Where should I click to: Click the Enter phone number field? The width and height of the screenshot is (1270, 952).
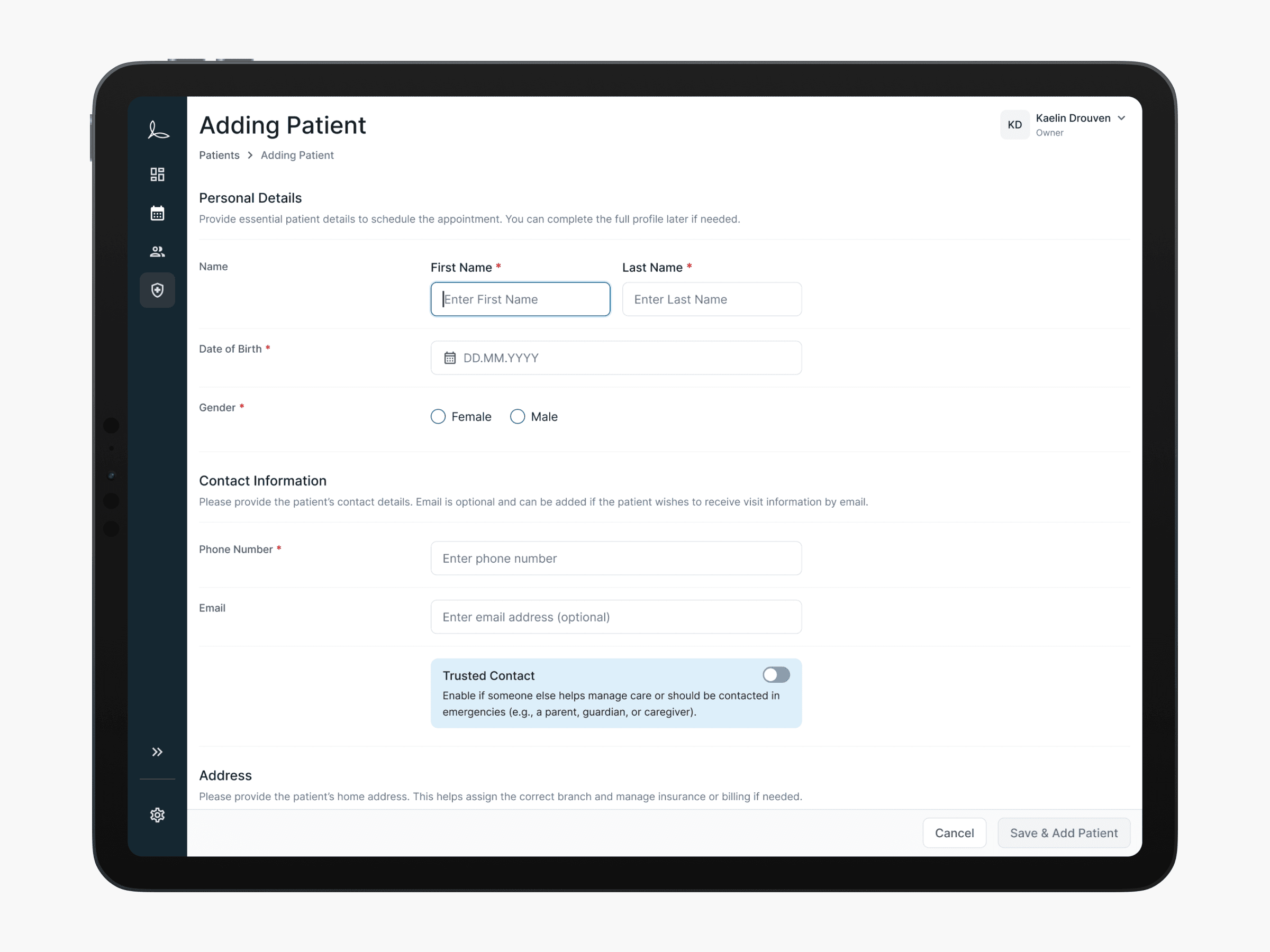615,559
